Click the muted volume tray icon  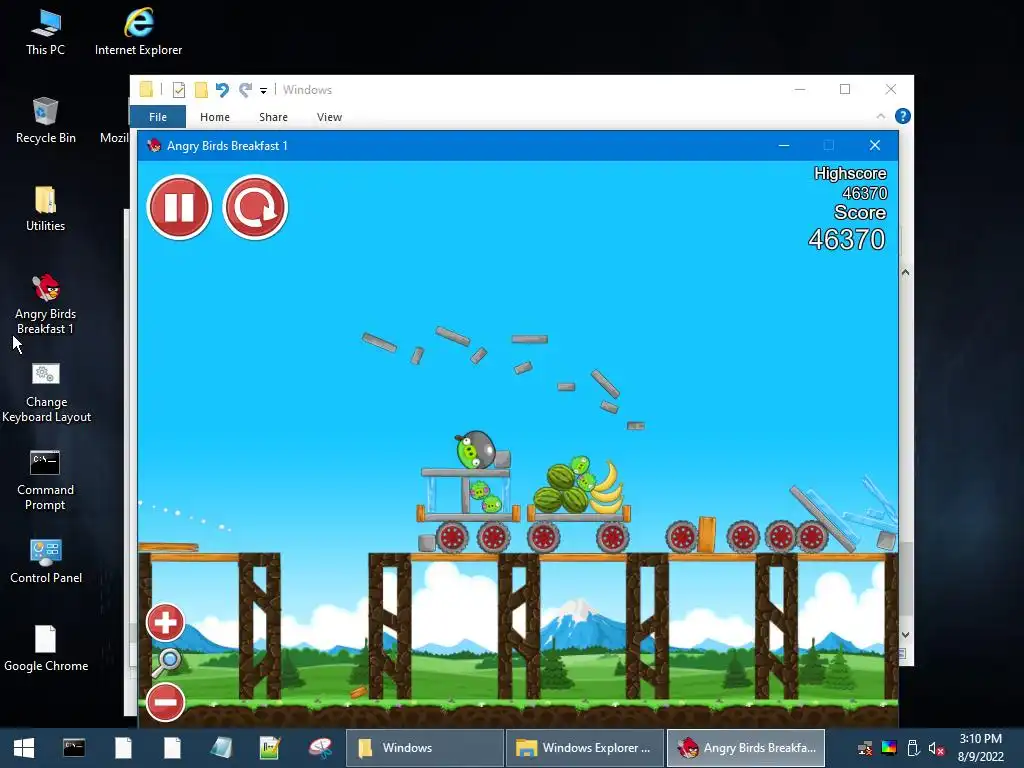(936, 748)
